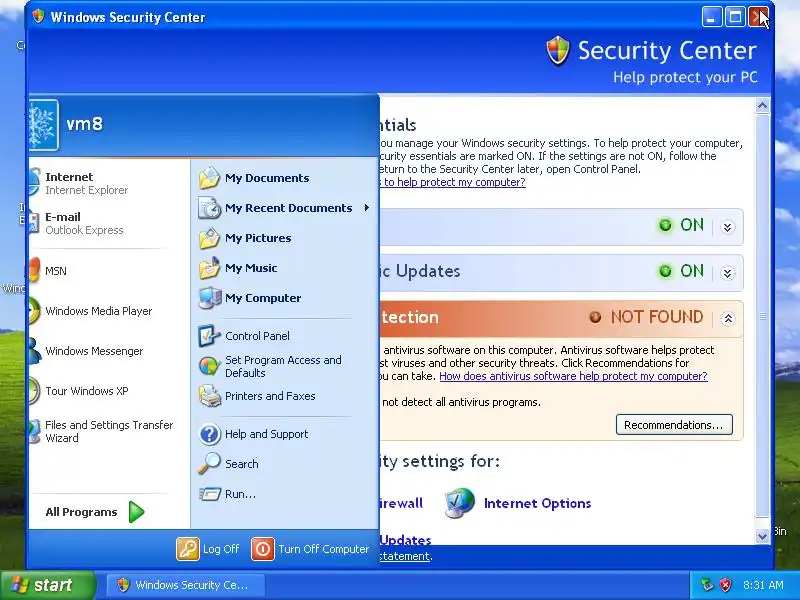Click the Log Off text label
The image size is (800, 600).
221,549
